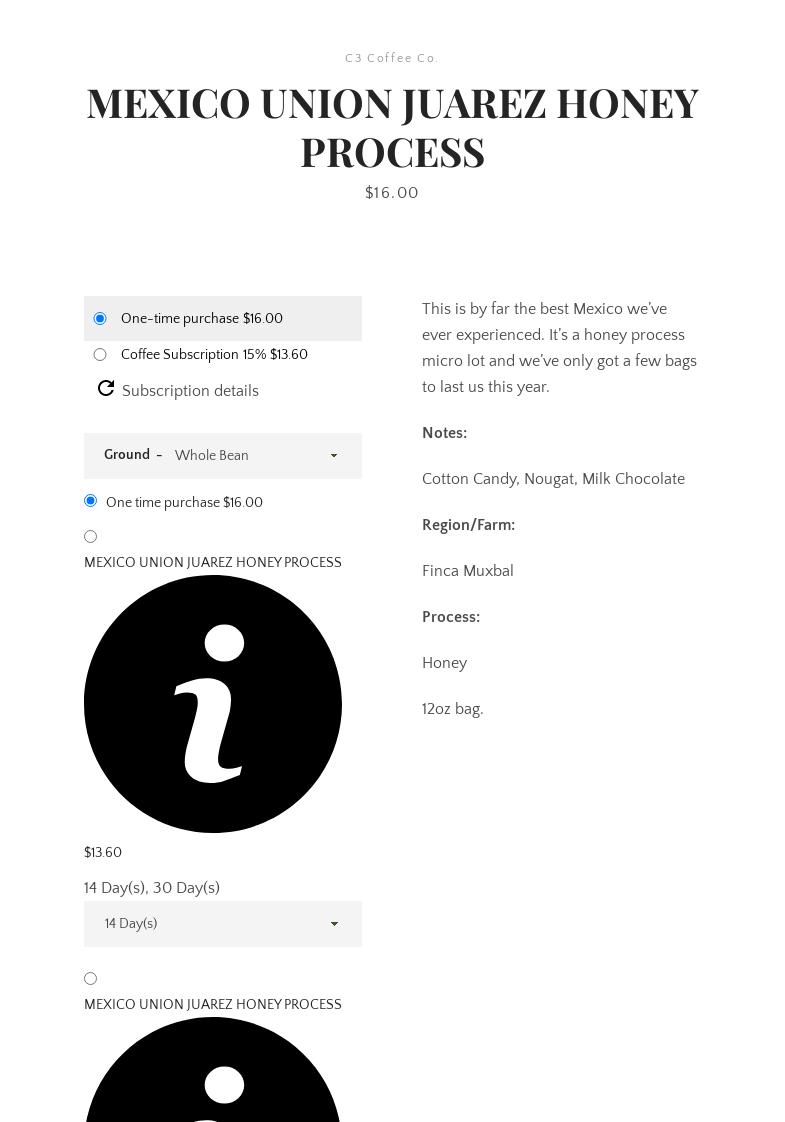
Task: Click the main product title heading
Action: (x=392, y=127)
